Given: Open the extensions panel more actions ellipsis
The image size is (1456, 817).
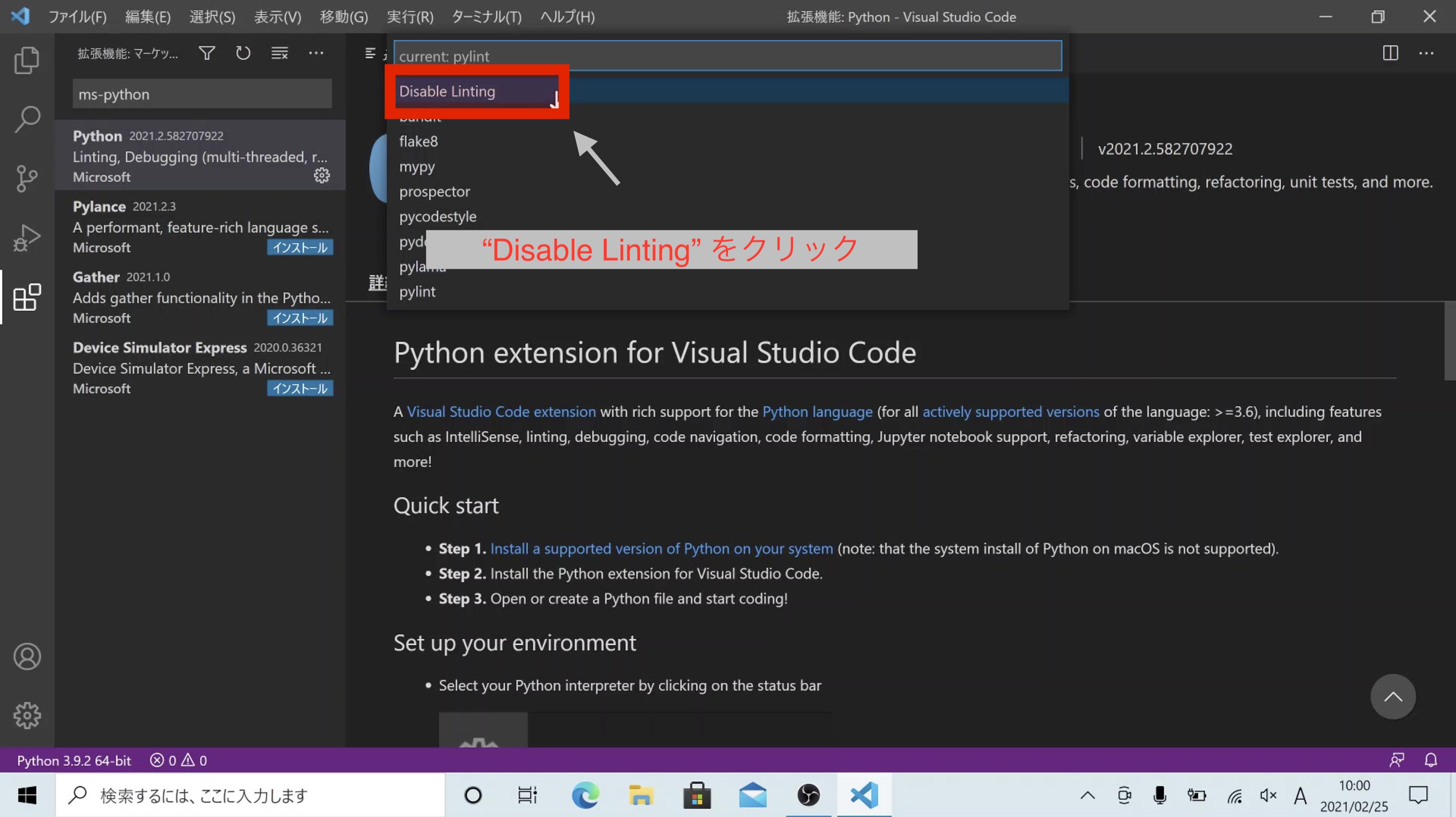Looking at the screenshot, I should pos(316,53).
